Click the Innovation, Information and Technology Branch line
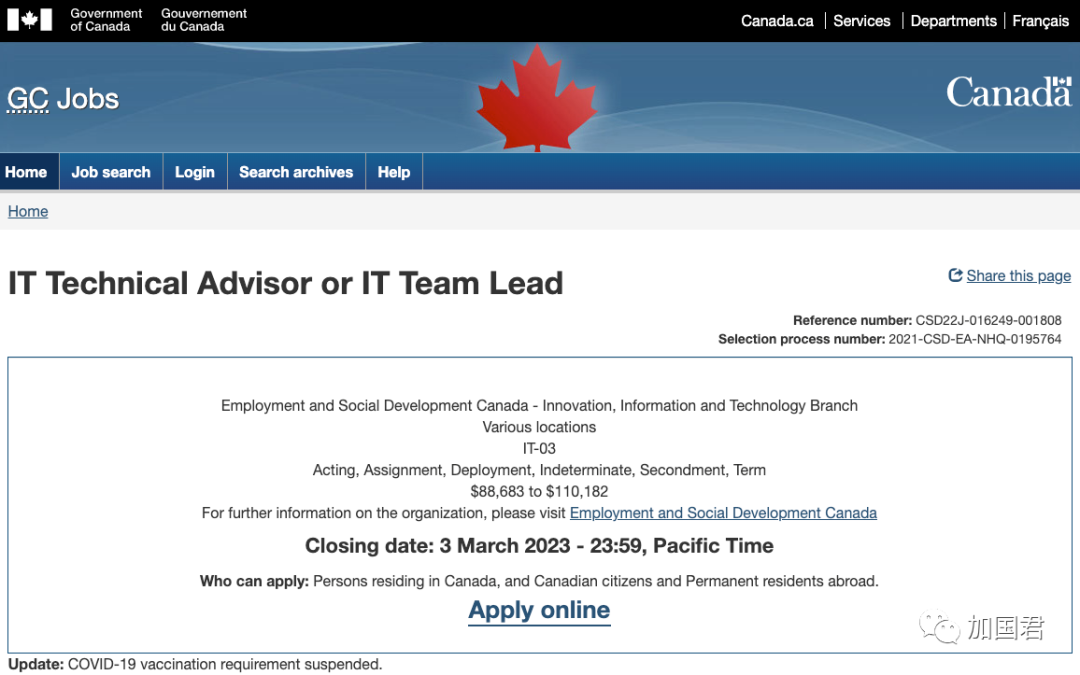 pyautogui.click(x=539, y=406)
